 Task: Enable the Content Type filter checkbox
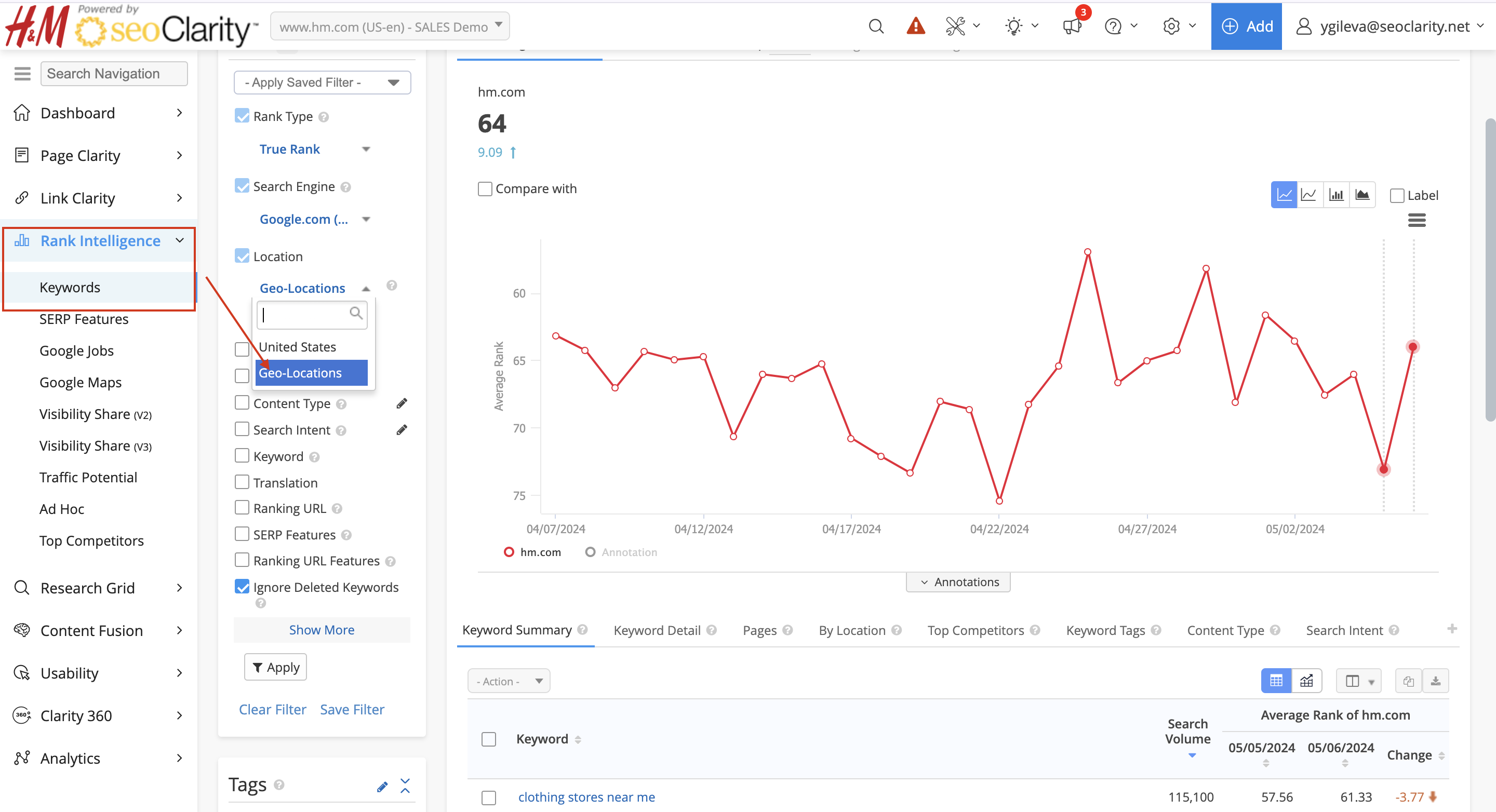coord(242,403)
